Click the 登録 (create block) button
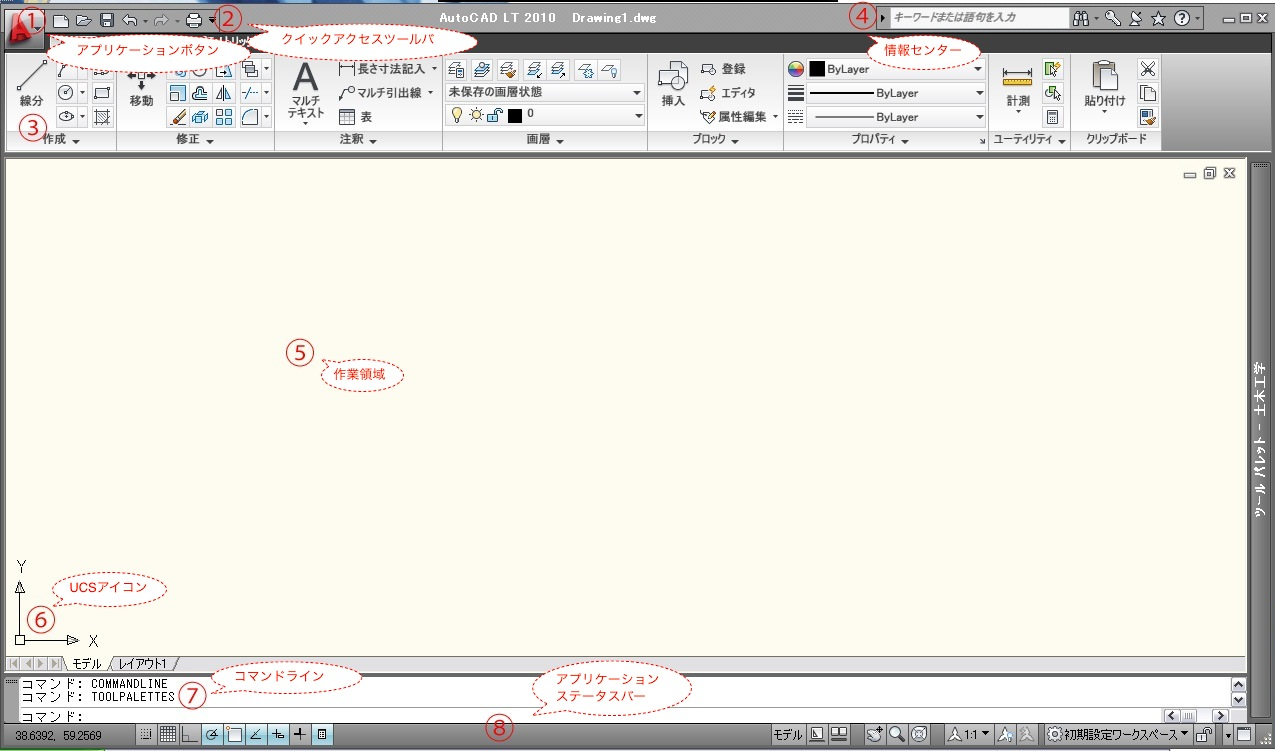This screenshot has width=1275, height=751. click(723, 69)
